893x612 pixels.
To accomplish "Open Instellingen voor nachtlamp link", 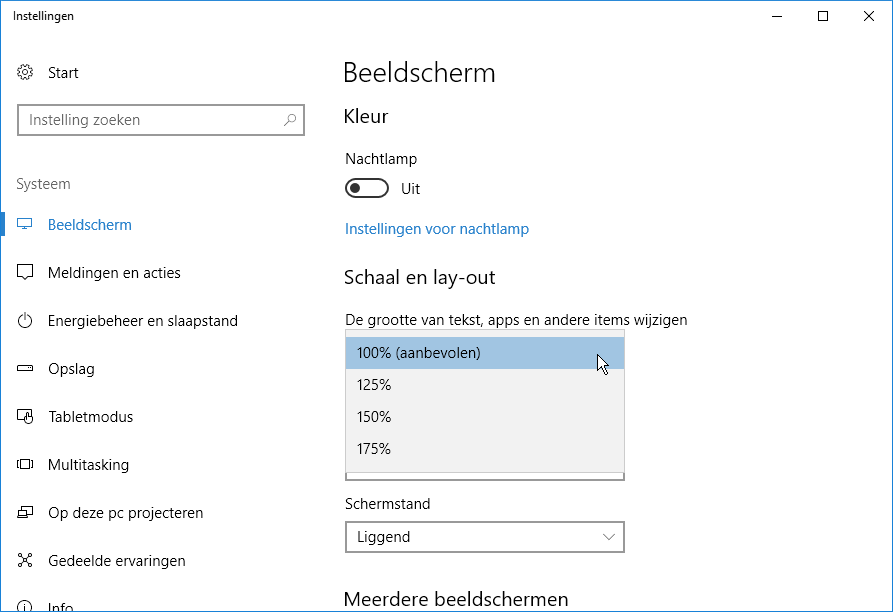I will [437, 229].
